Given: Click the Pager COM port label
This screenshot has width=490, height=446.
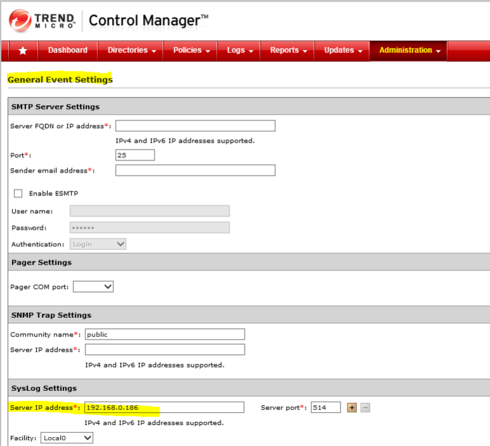Looking at the screenshot, I should pyautogui.click(x=39, y=287).
